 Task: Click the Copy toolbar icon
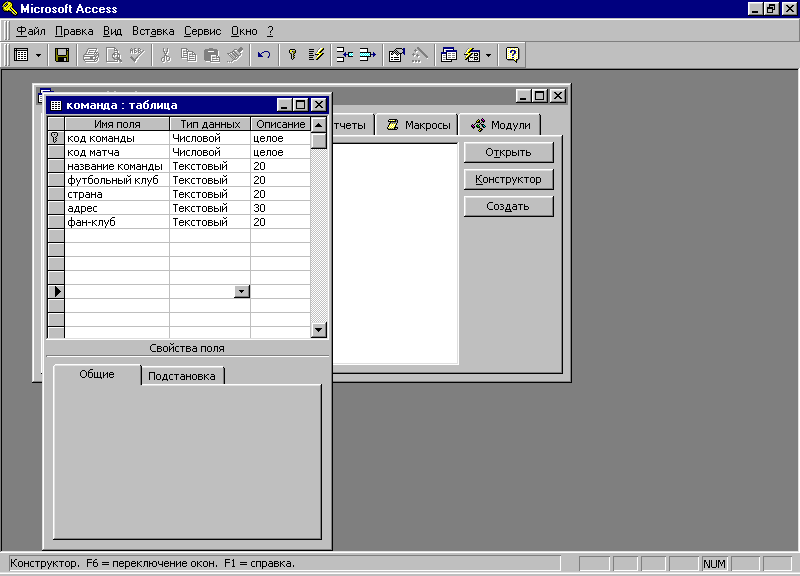tap(188, 55)
